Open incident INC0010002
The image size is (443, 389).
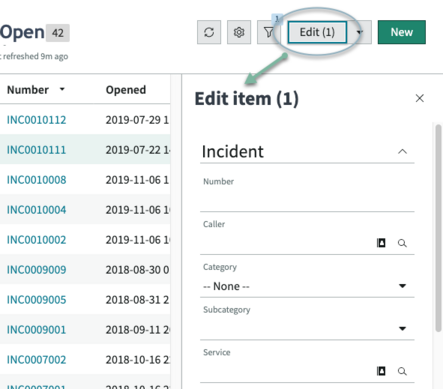36,240
